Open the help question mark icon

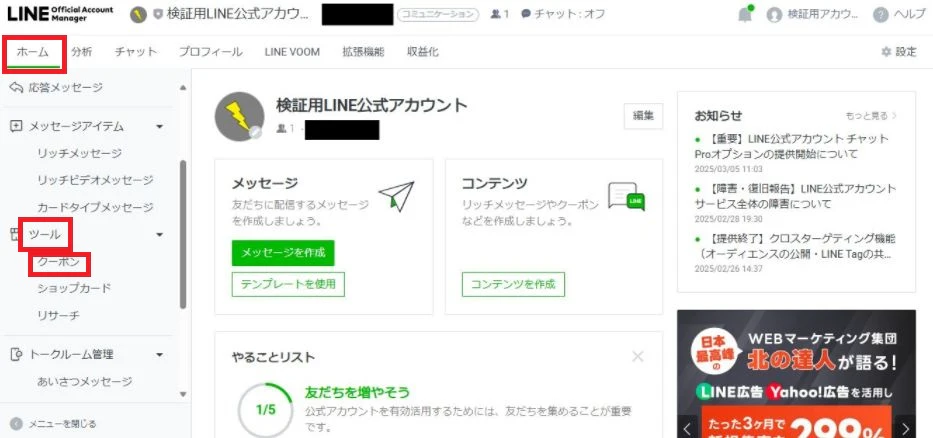pyautogui.click(x=881, y=15)
